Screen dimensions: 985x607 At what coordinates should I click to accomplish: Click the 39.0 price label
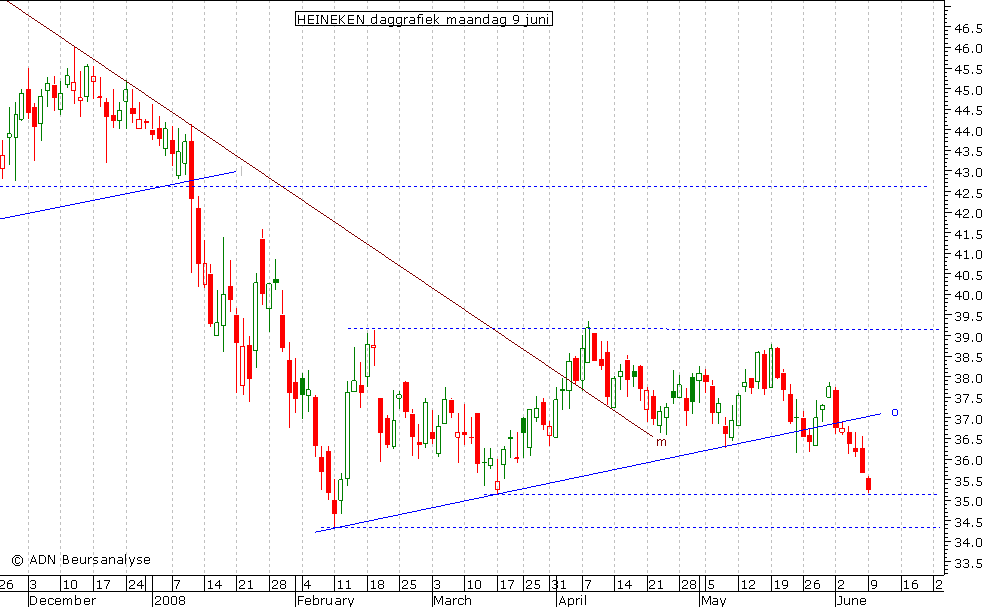click(968, 337)
